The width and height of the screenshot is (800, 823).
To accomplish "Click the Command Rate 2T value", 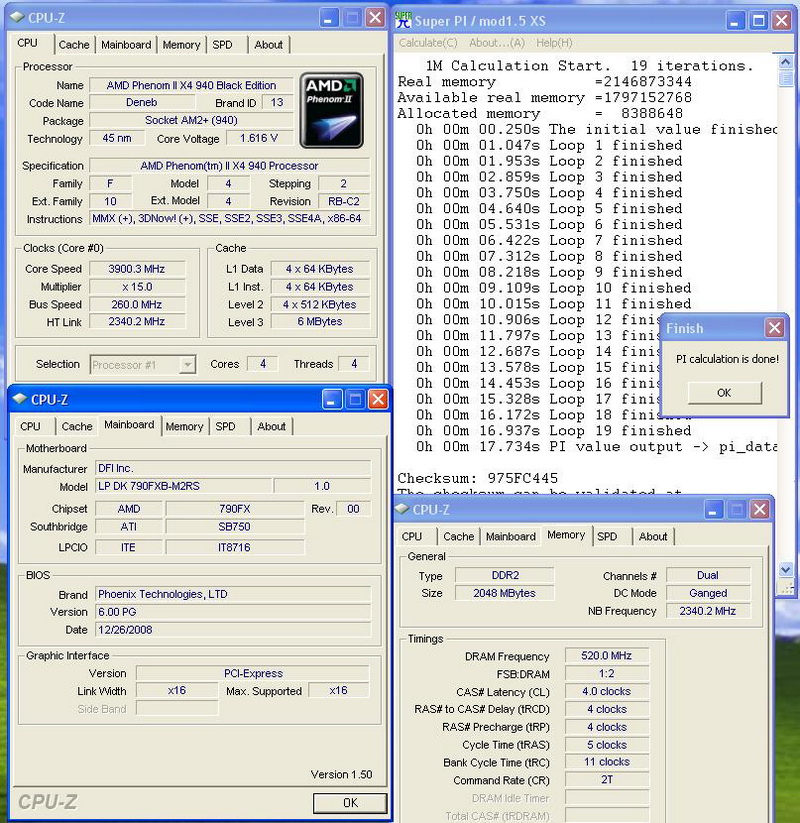I will click(x=607, y=780).
